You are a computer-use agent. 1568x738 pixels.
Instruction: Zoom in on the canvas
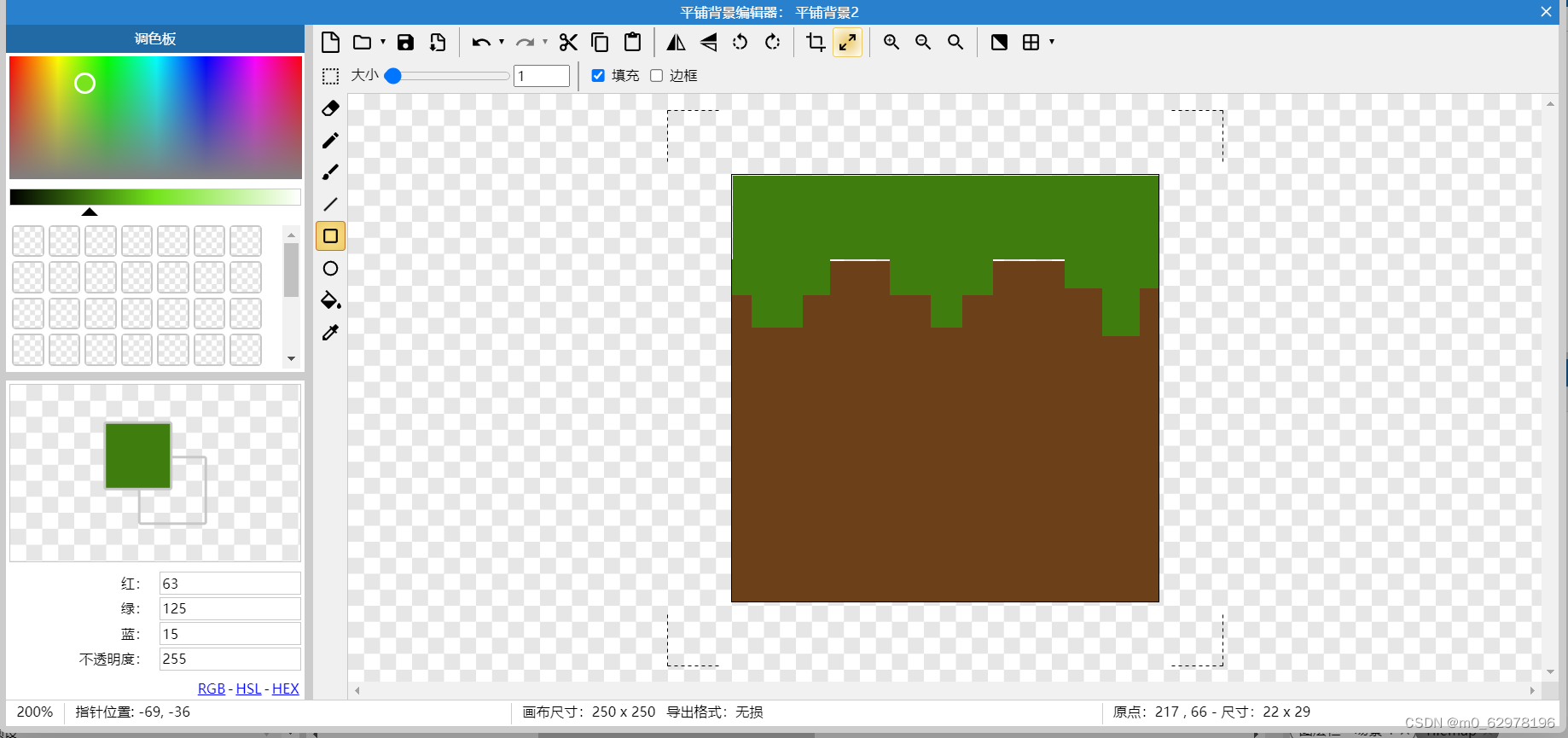891,42
